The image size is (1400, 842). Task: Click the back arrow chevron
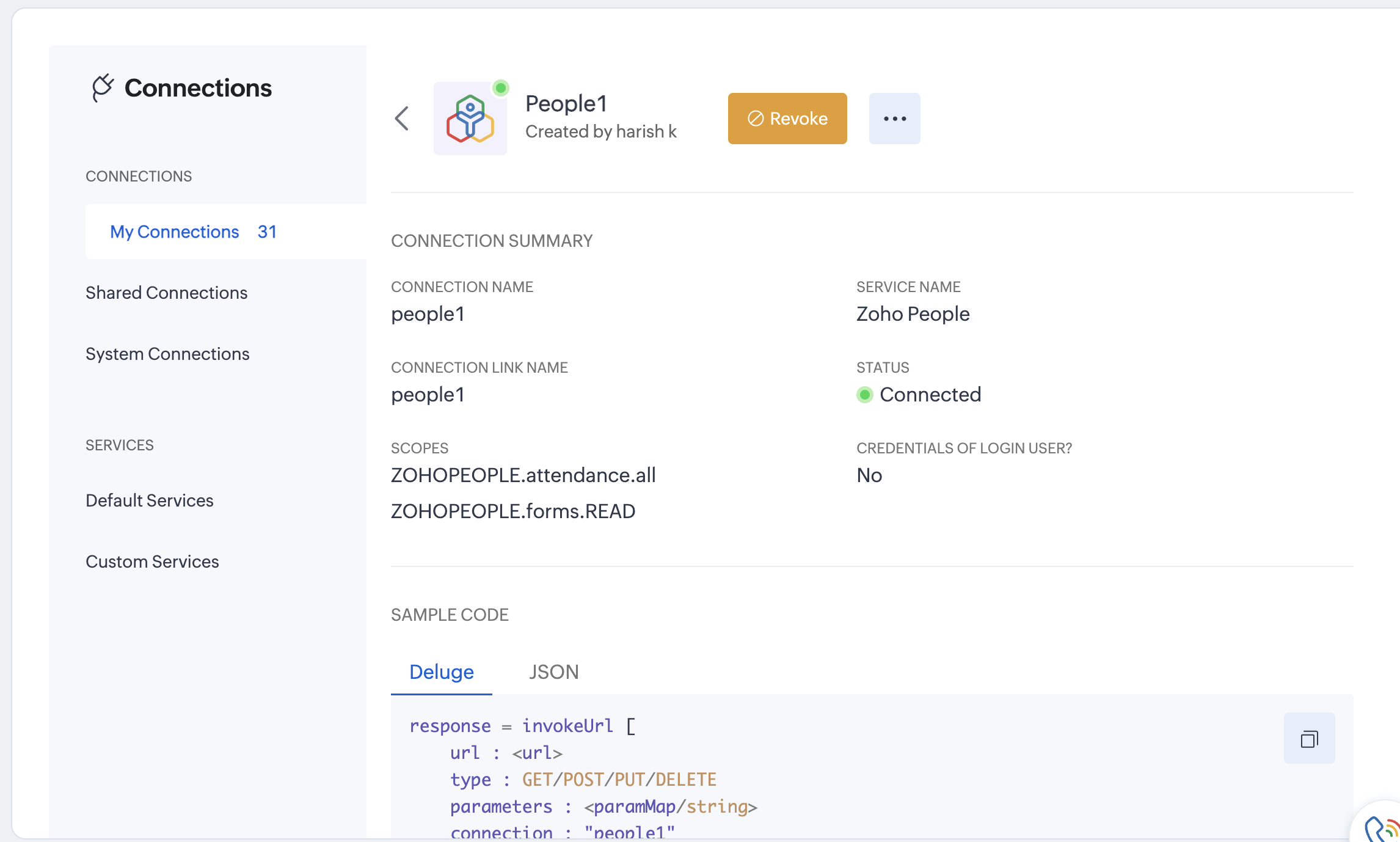[402, 119]
